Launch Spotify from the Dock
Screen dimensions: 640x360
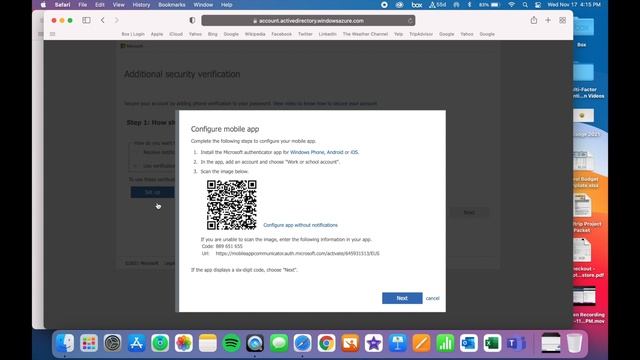[231, 343]
